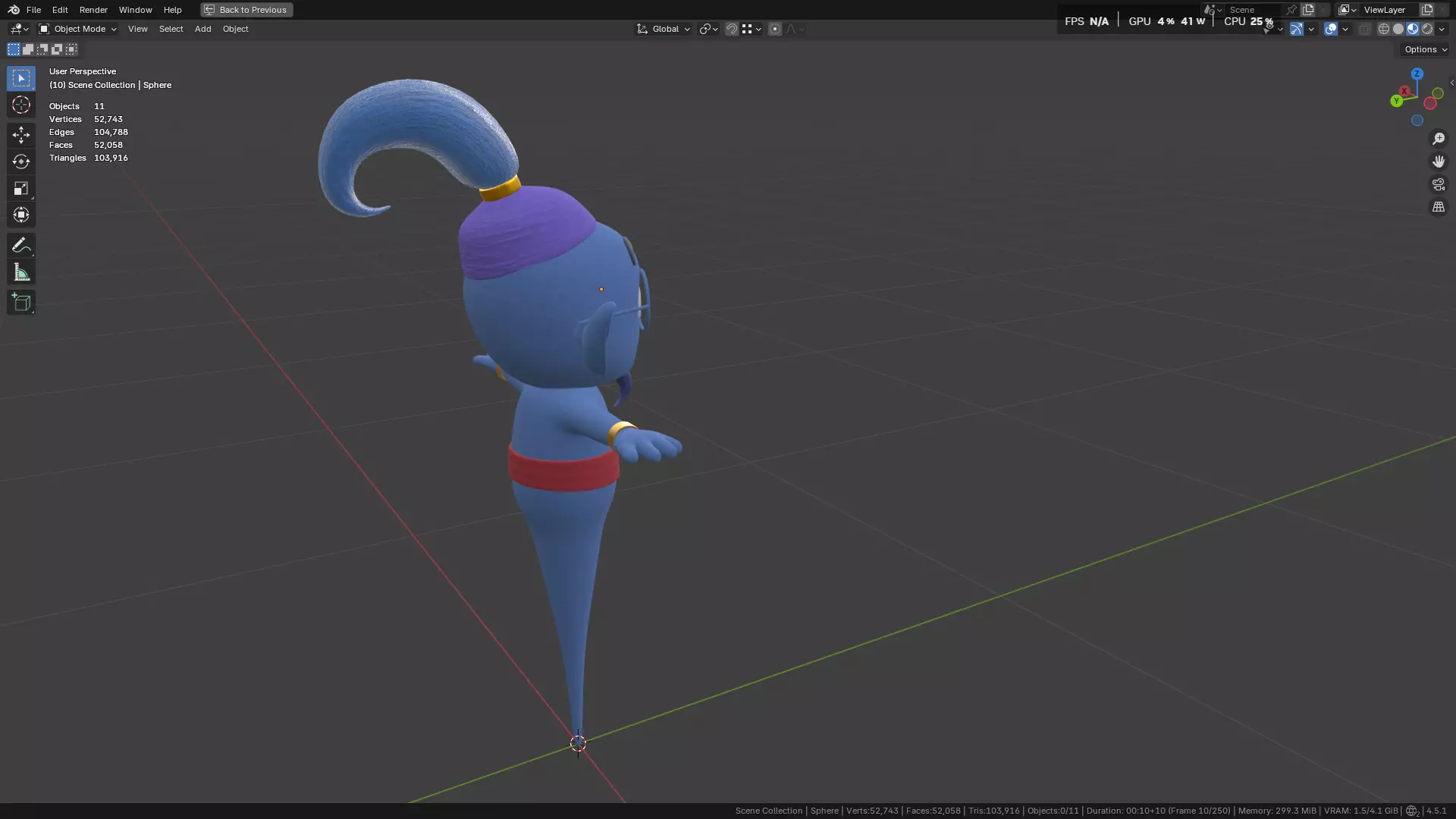
Task: Expand the sidebar arrow at viewport edge
Action: click(1451, 83)
